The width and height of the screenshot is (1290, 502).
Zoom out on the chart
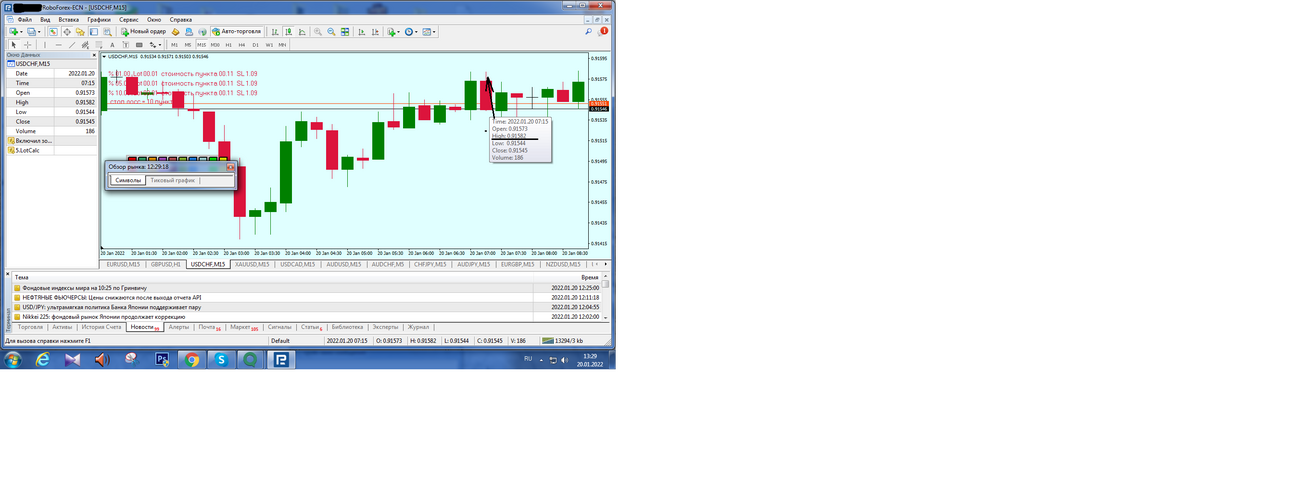point(331,31)
